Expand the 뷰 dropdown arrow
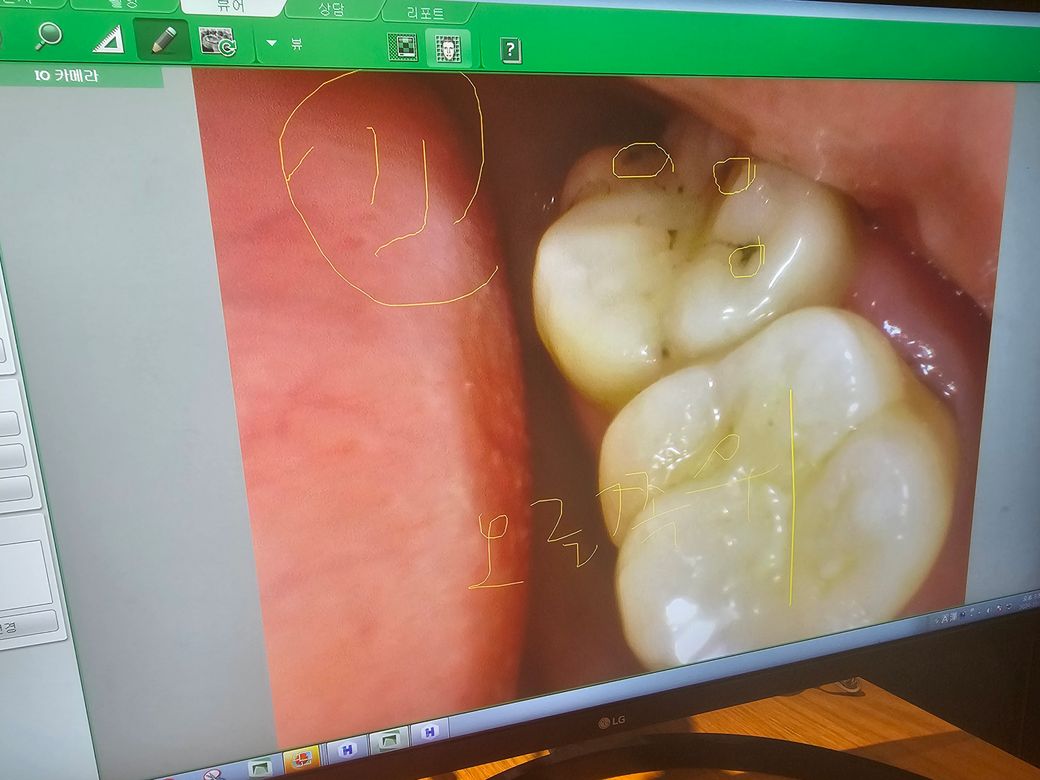This screenshot has height=780, width=1040. (271, 44)
